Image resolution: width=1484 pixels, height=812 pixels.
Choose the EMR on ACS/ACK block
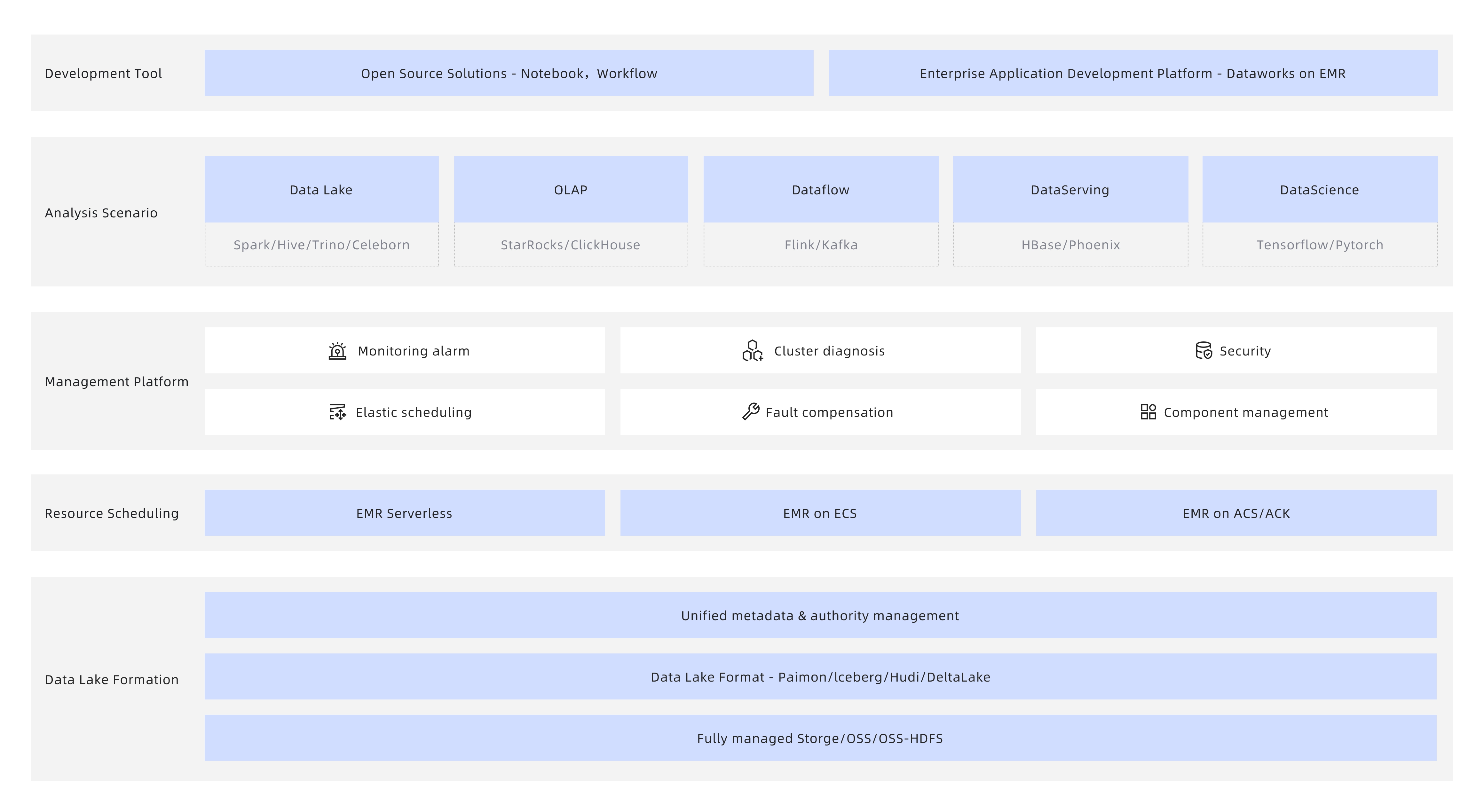[1236, 513]
